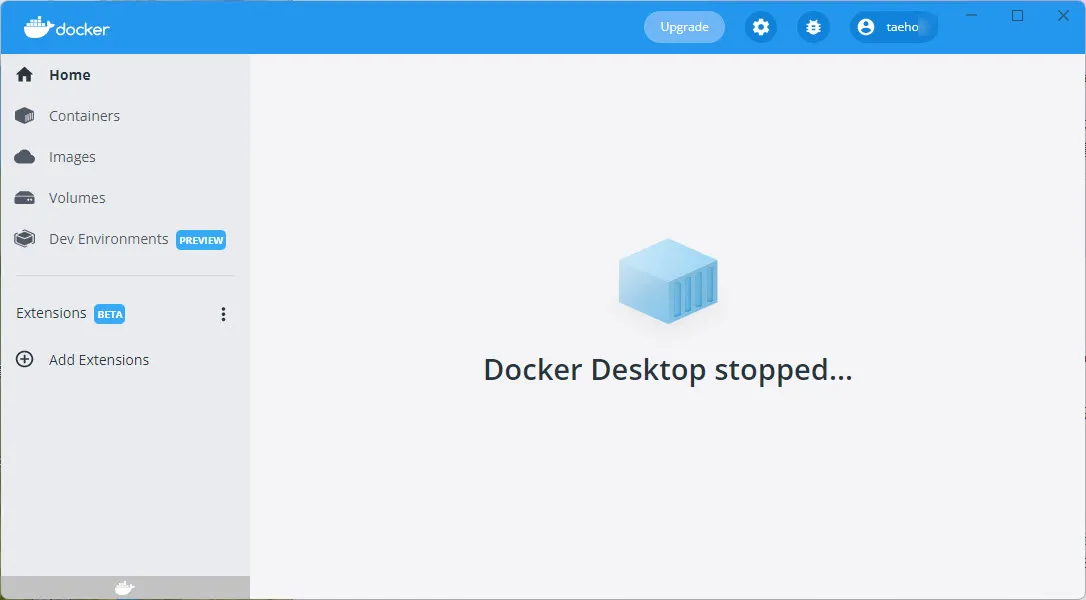
Task: Click the blue container illustration
Action: click(x=667, y=280)
